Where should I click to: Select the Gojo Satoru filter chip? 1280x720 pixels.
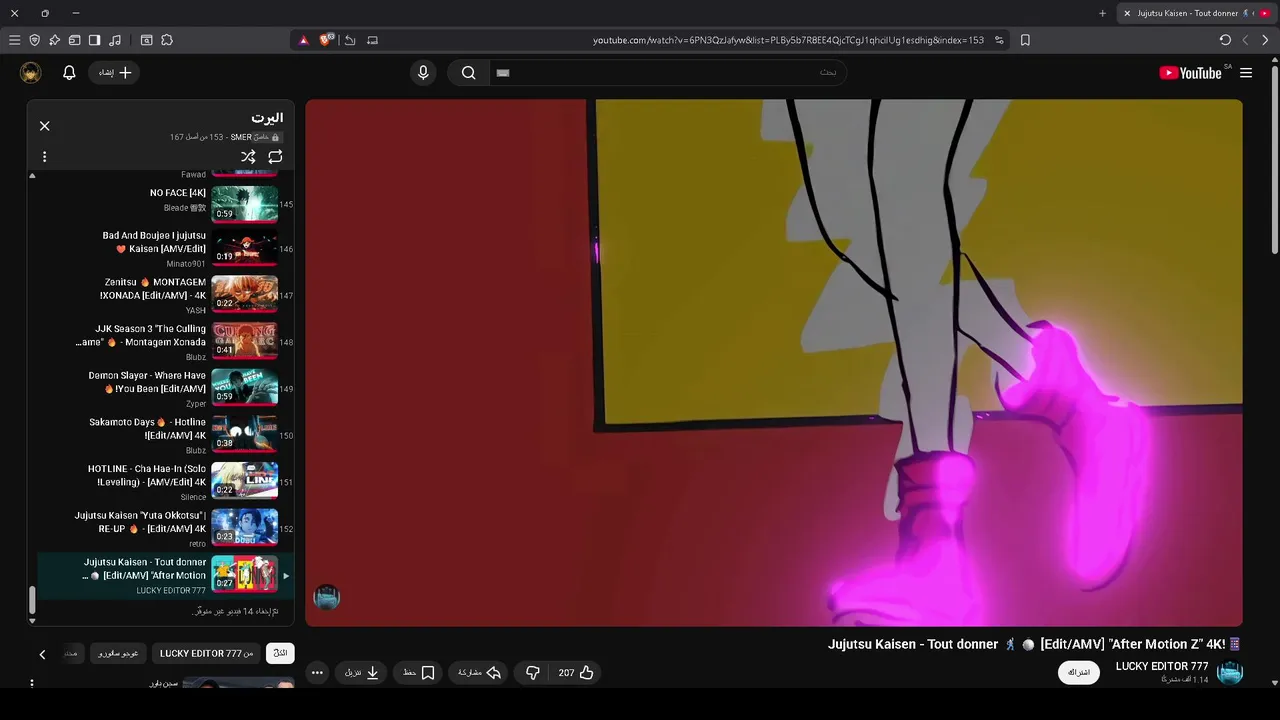[119, 653]
